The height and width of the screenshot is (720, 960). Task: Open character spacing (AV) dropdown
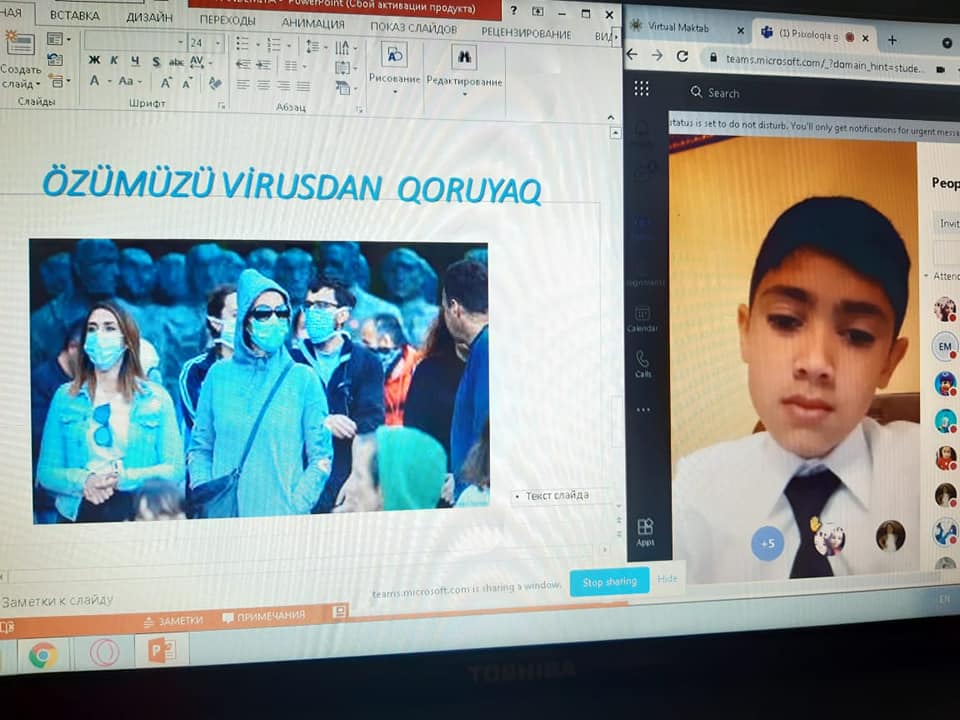click(x=200, y=62)
